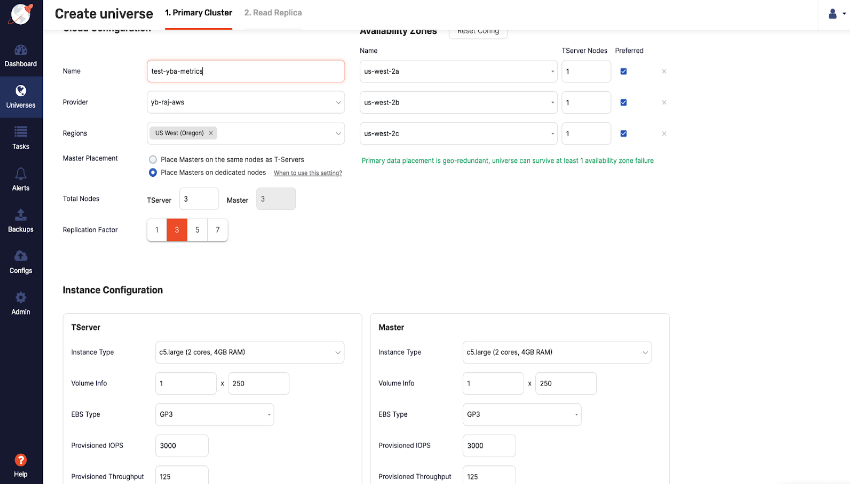Select Primary Cluster tab
This screenshot has width=850, height=484.
coord(198,13)
